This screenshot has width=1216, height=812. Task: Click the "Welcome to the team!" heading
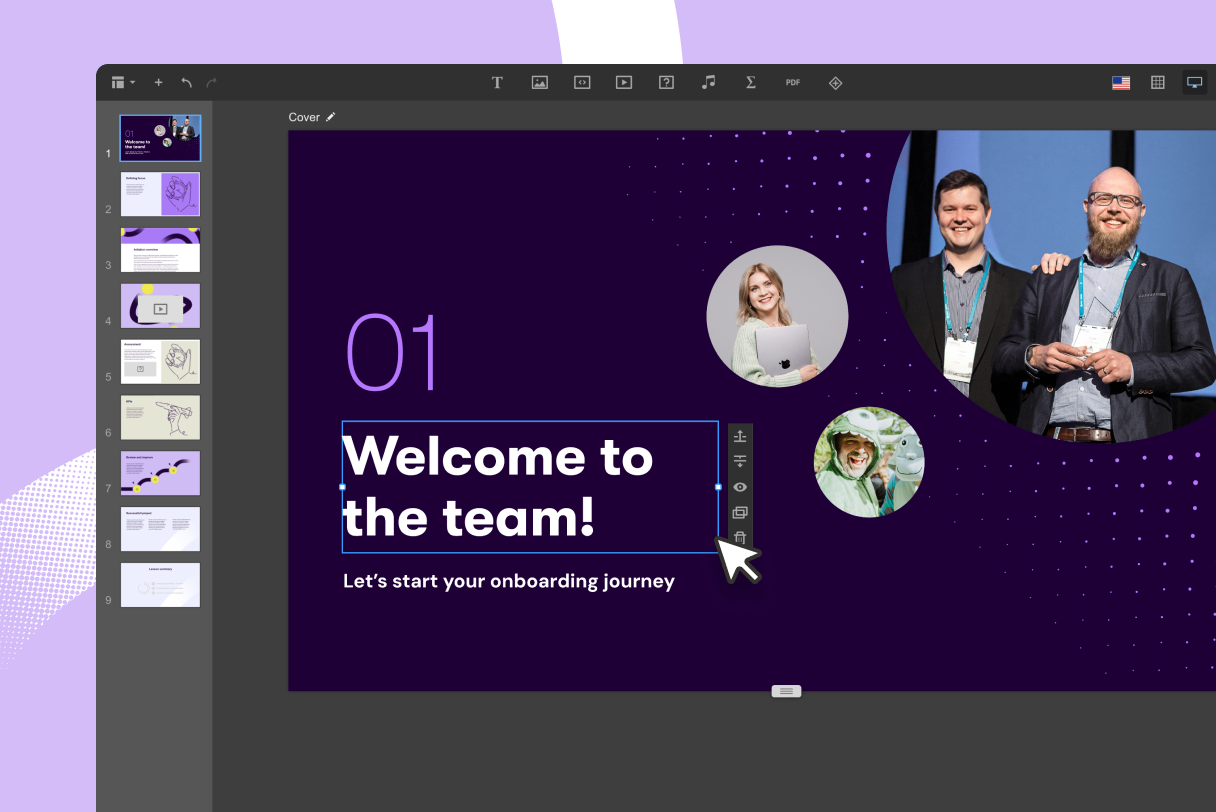(x=498, y=487)
